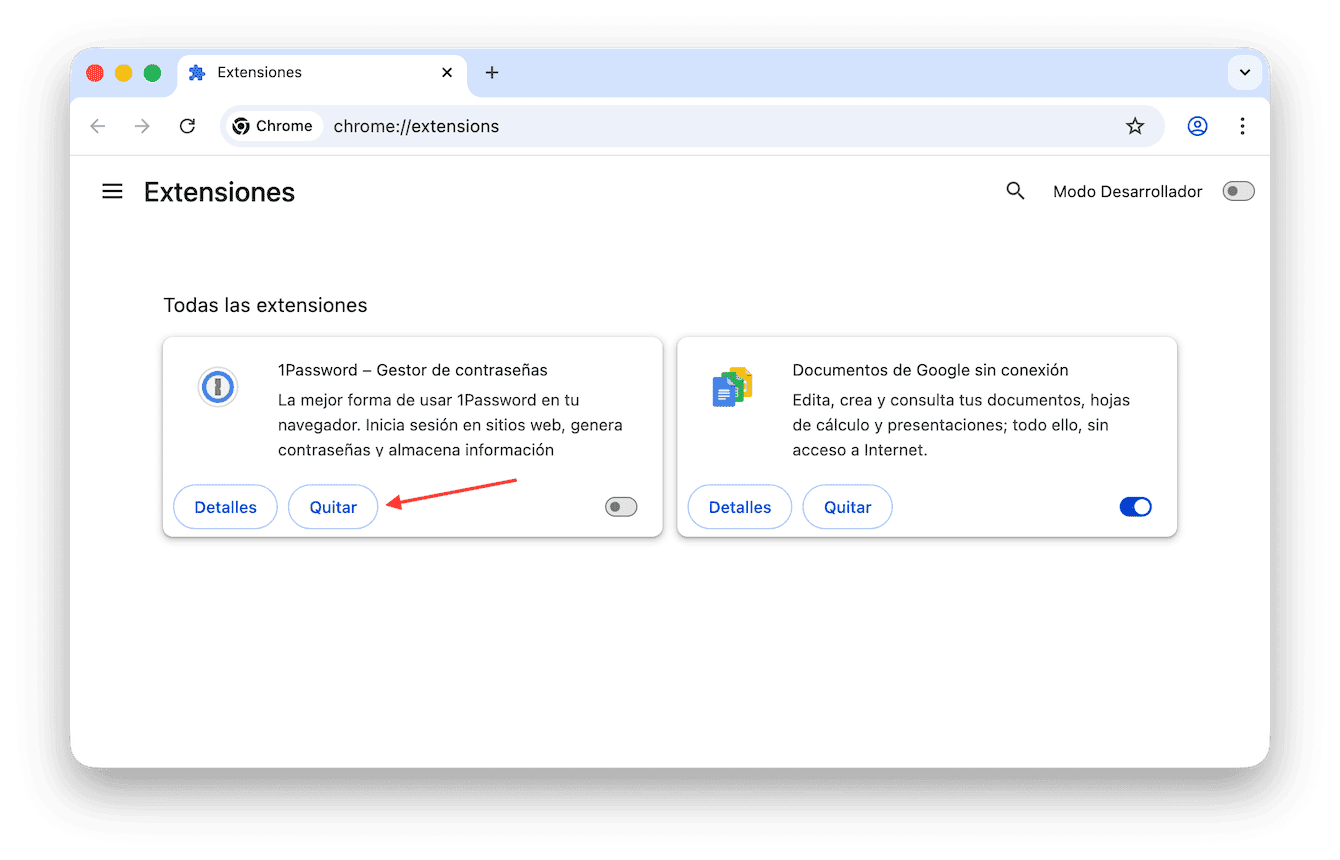Click the Chrome site info chip in address bar
This screenshot has height=860, width=1340.
tap(272, 126)
